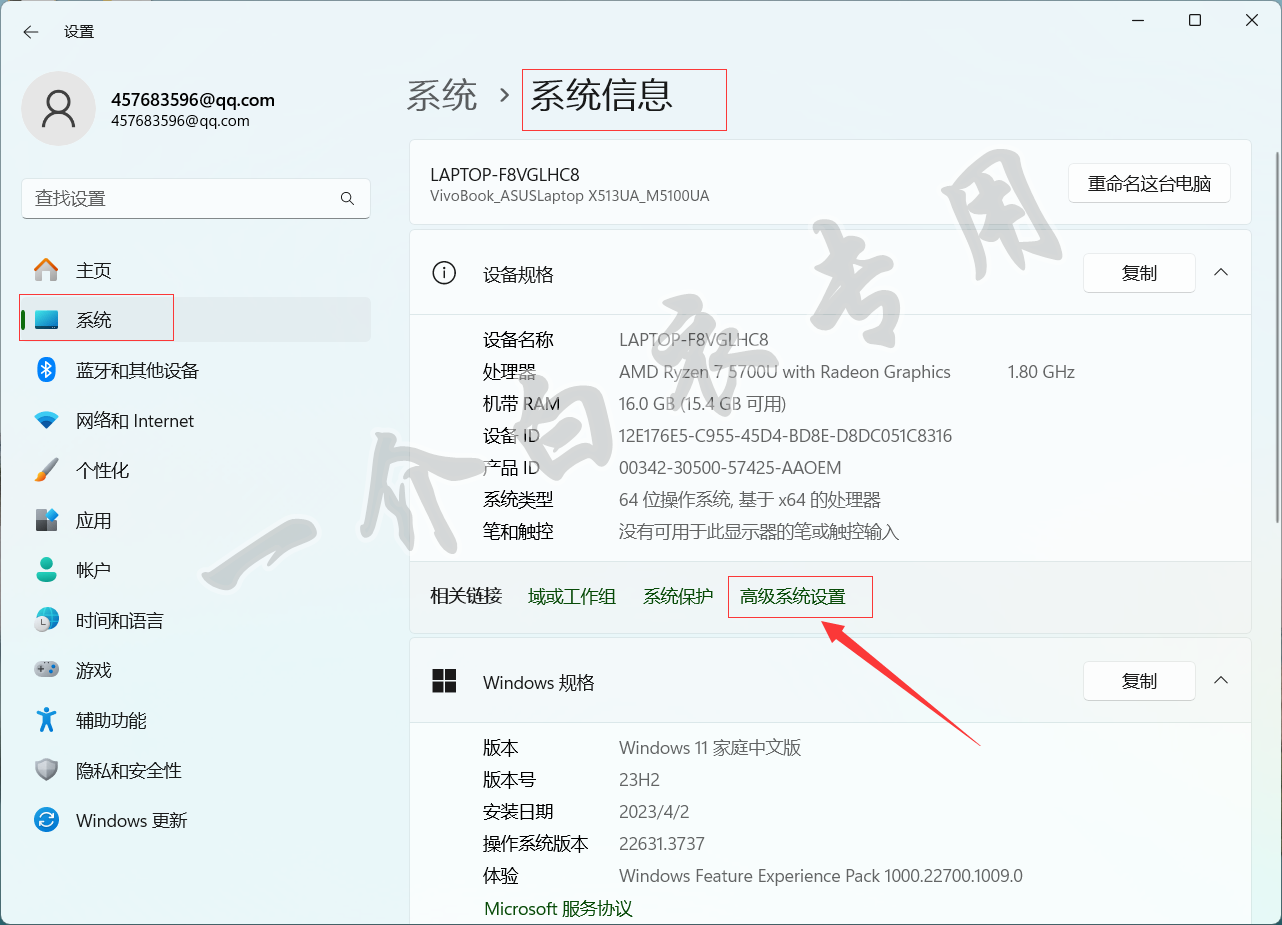Open 系统保护 link
This screenshot has height=925, width=1282.
[x=678, y=597]
